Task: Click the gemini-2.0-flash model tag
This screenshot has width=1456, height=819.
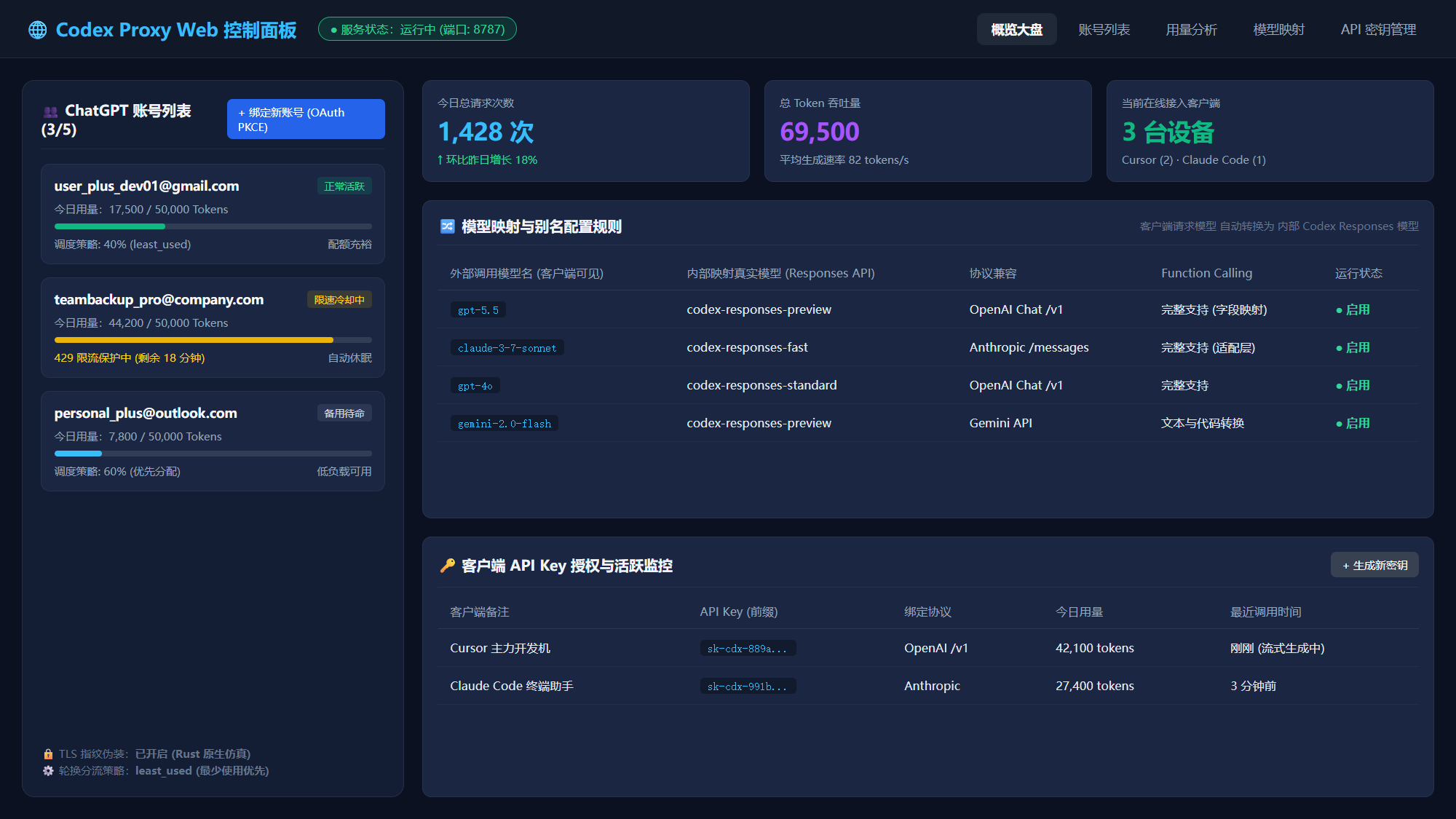Action: click(x=504, y=424)
